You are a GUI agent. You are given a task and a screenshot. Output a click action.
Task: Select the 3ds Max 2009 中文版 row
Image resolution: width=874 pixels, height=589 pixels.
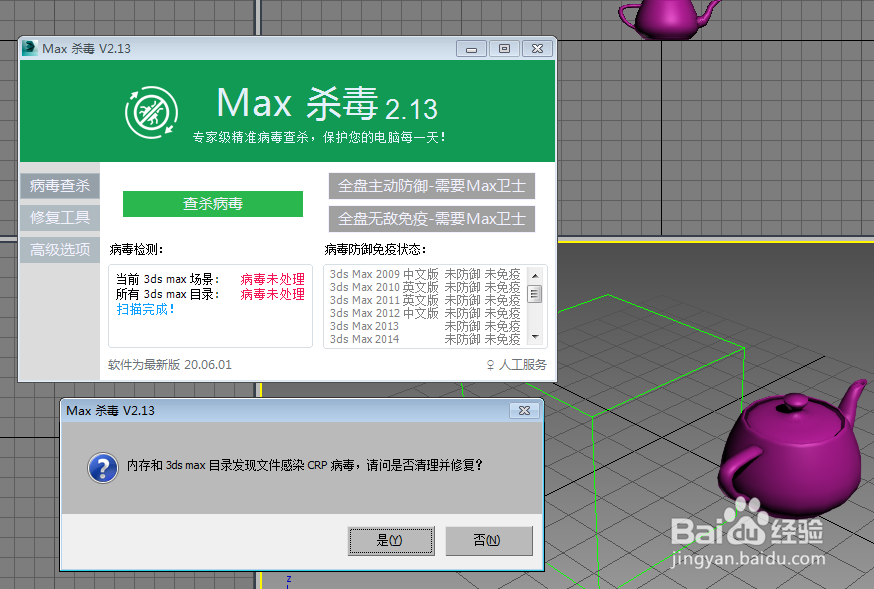[425, 274]
